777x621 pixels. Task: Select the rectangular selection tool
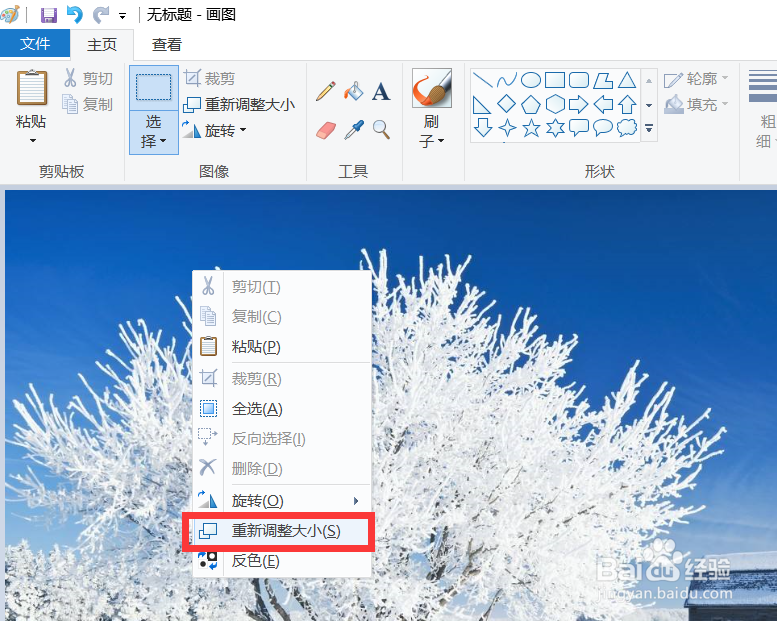[x=154, y=88]
